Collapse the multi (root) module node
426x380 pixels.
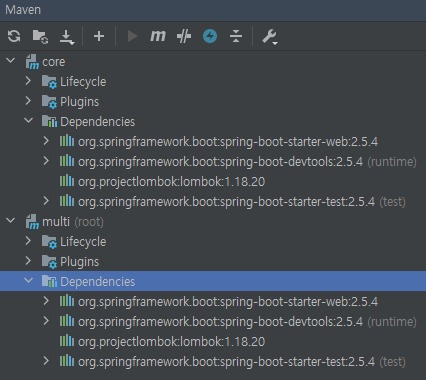(11, 221)
